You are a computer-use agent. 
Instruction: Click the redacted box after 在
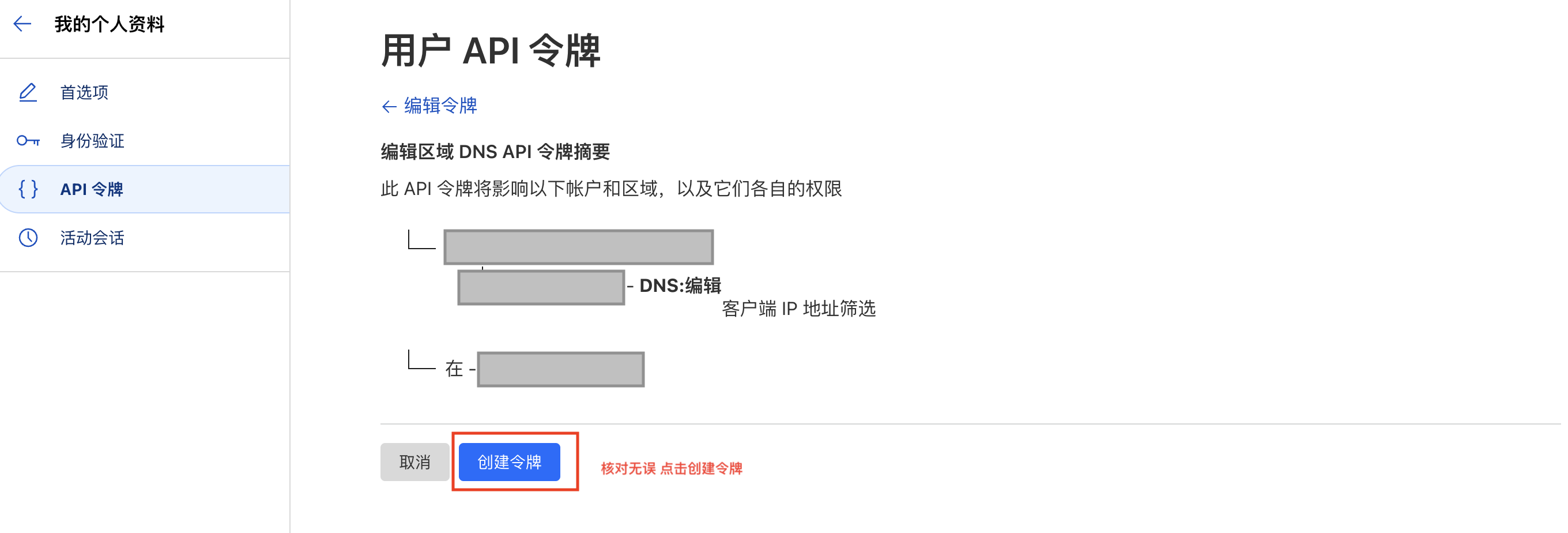point(560,369)
